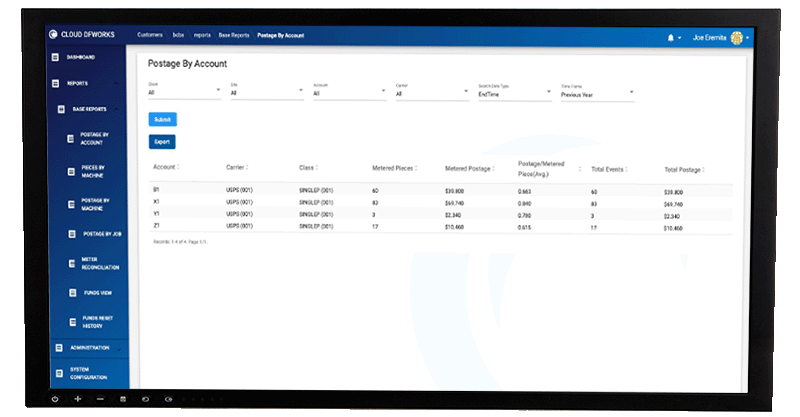Click Metered Pieces value 83 in X1 row
This screenshot has width=800, height=417.
(375, 203)
